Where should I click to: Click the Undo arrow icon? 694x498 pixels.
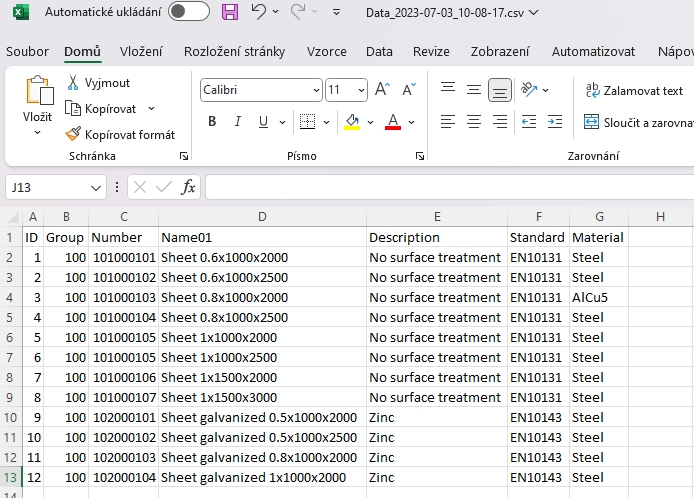[x=259, y=12]
